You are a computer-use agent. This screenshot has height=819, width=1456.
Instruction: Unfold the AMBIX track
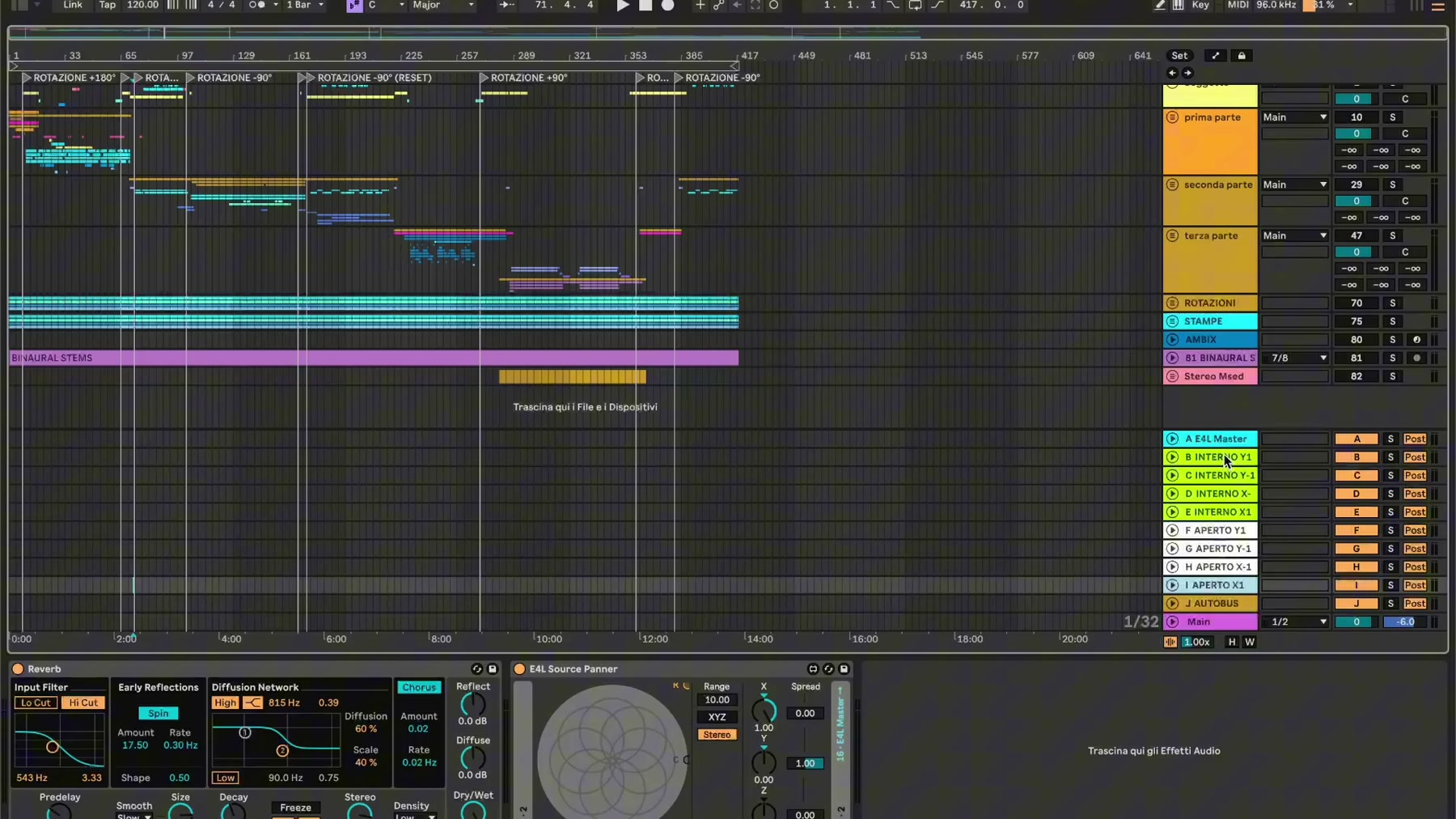pos(1172,340)
